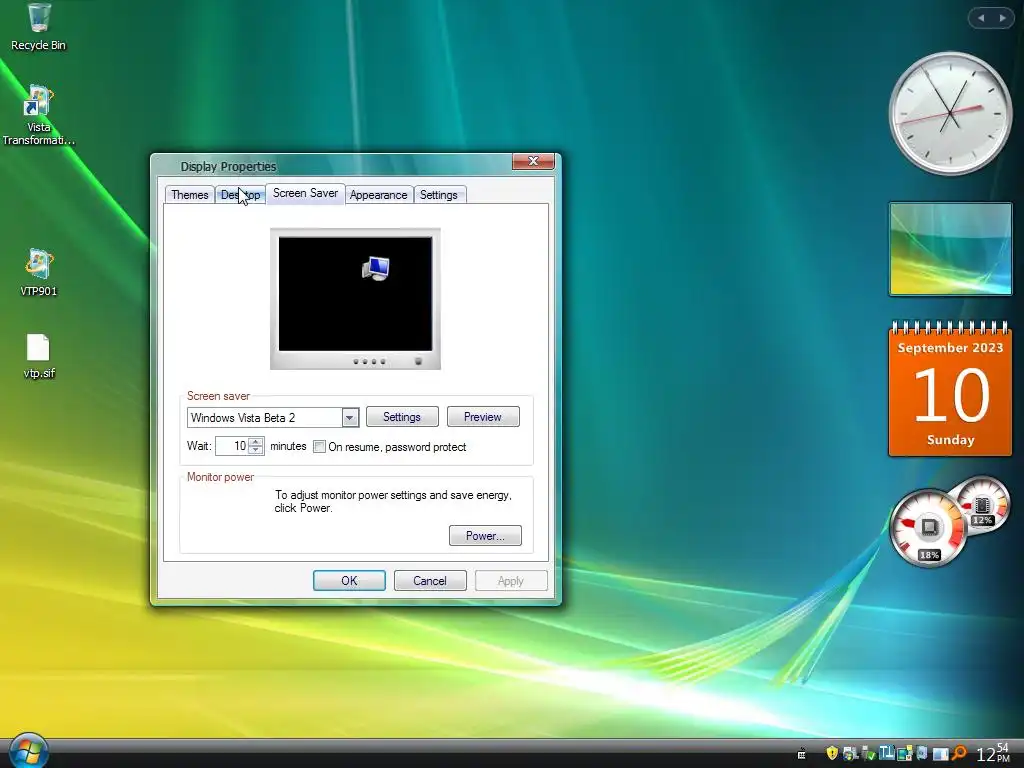Cancel the Display Properties dialog

(430, 581)
